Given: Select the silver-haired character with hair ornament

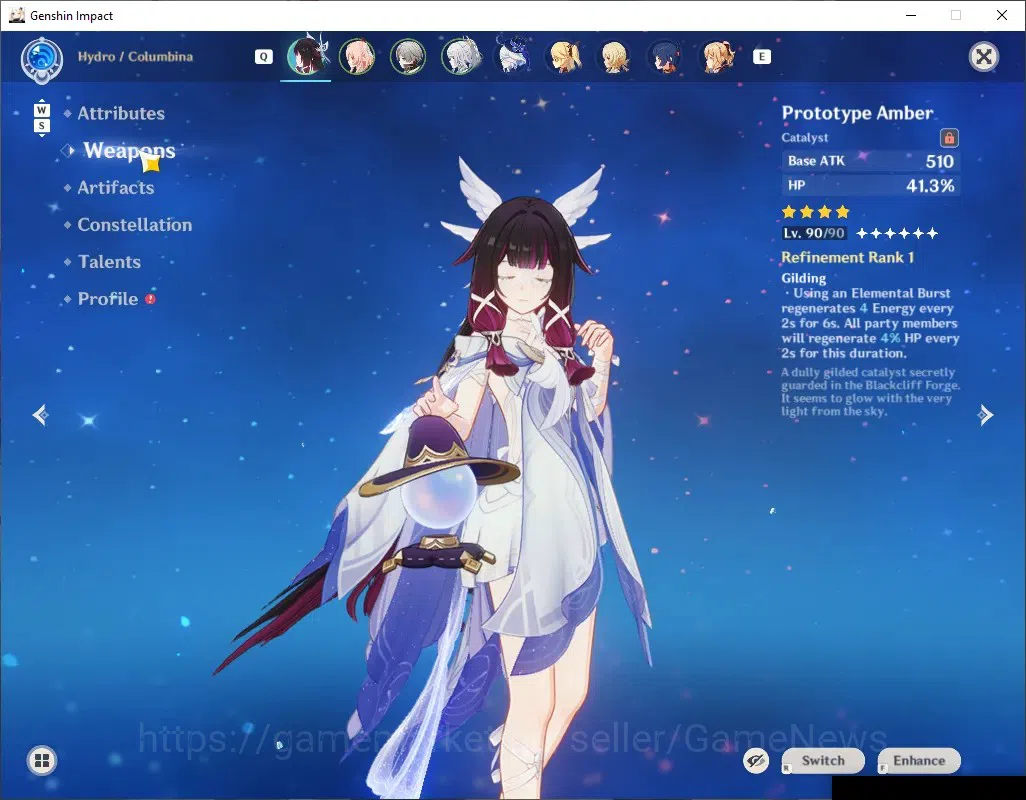Looking at the screenshot, I should pyautogui.click(x=460, y=56).
